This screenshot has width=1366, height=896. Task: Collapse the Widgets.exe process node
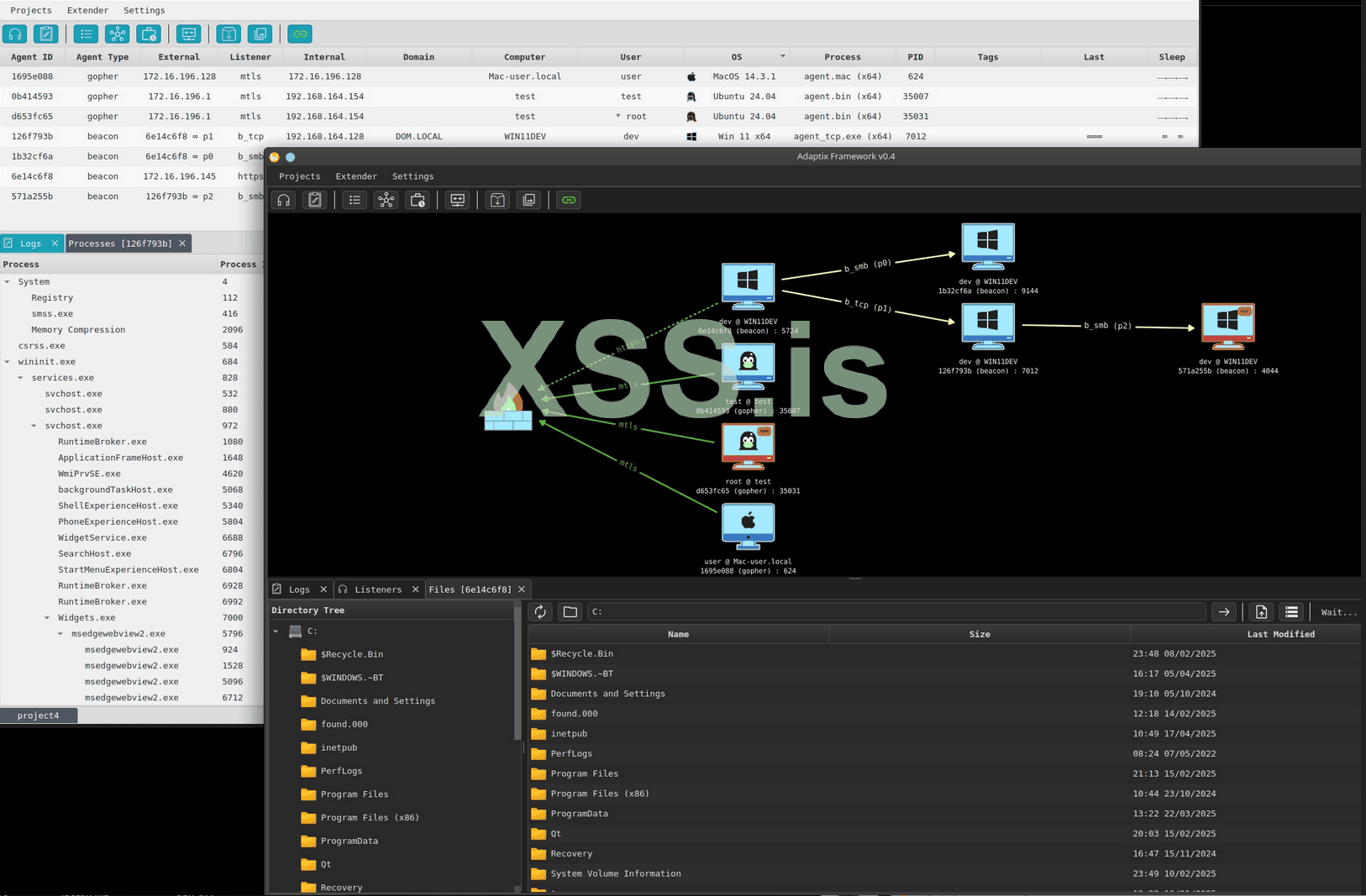[47, 618]
